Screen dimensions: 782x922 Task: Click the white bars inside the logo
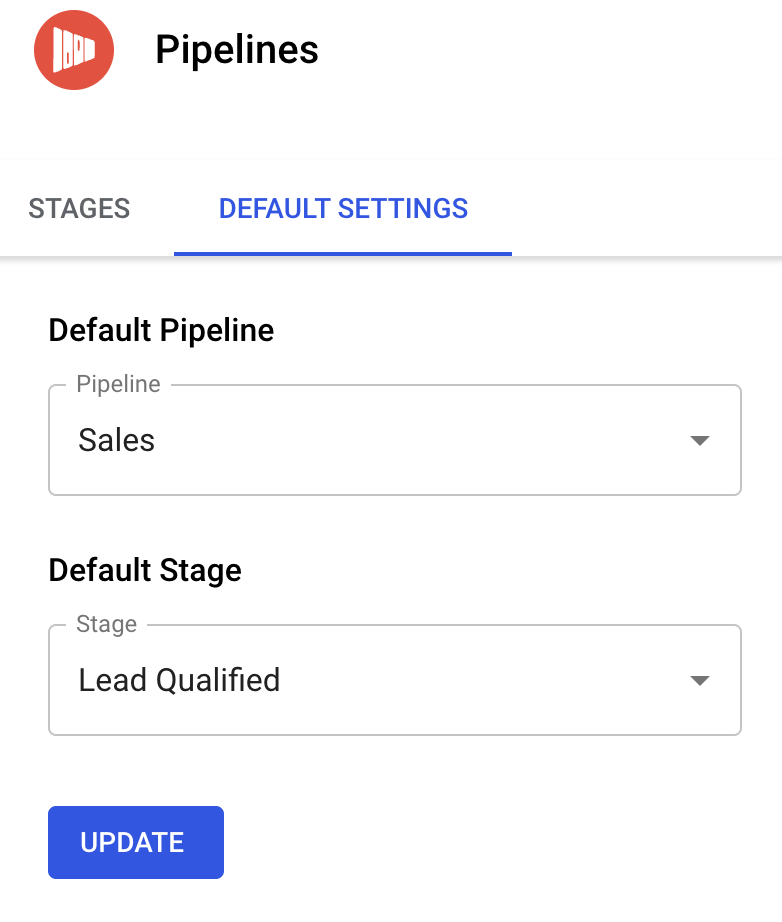(x=72, y=51)
